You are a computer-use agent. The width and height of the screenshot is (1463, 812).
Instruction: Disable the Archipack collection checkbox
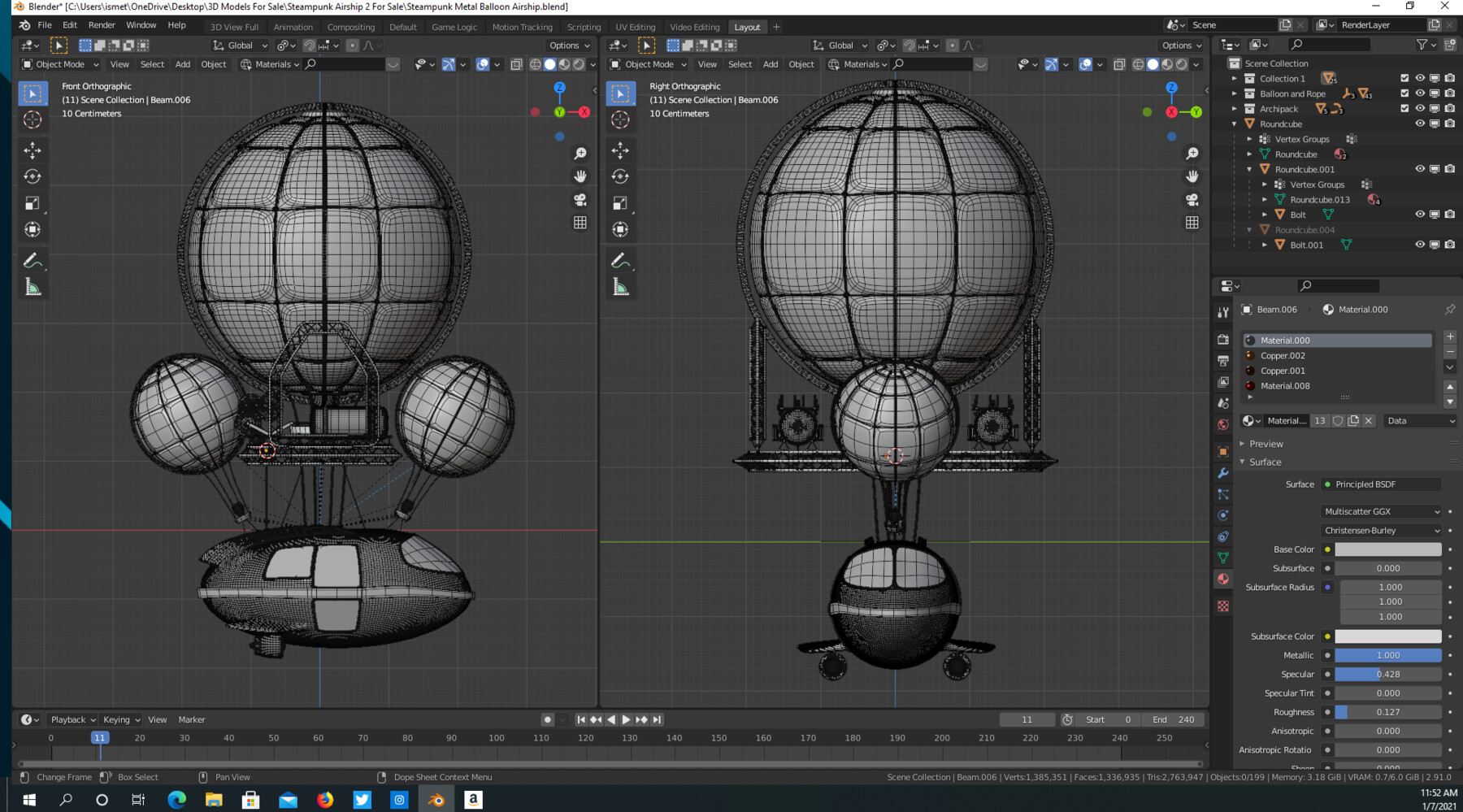[1404, 108]
